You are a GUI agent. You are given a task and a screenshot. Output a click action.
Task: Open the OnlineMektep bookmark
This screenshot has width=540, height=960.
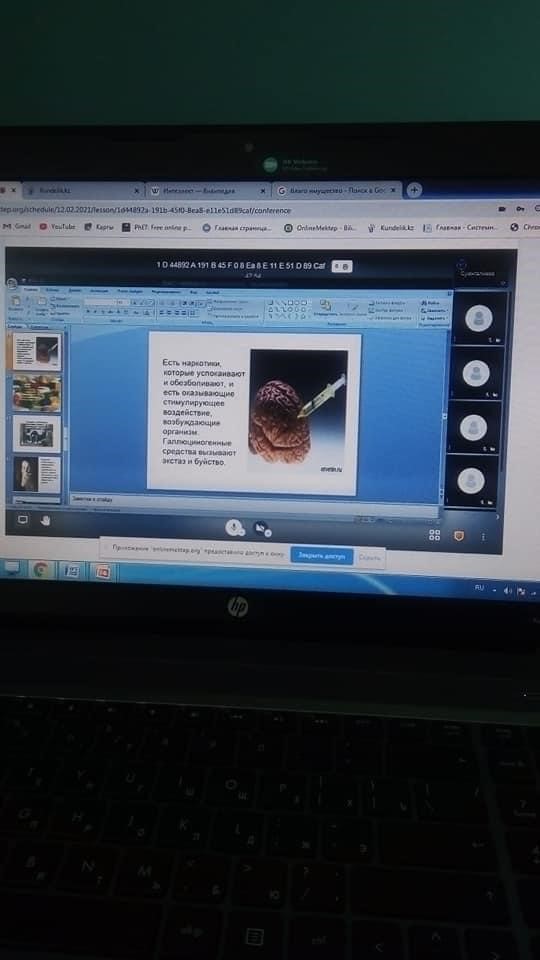pos(320,228)
